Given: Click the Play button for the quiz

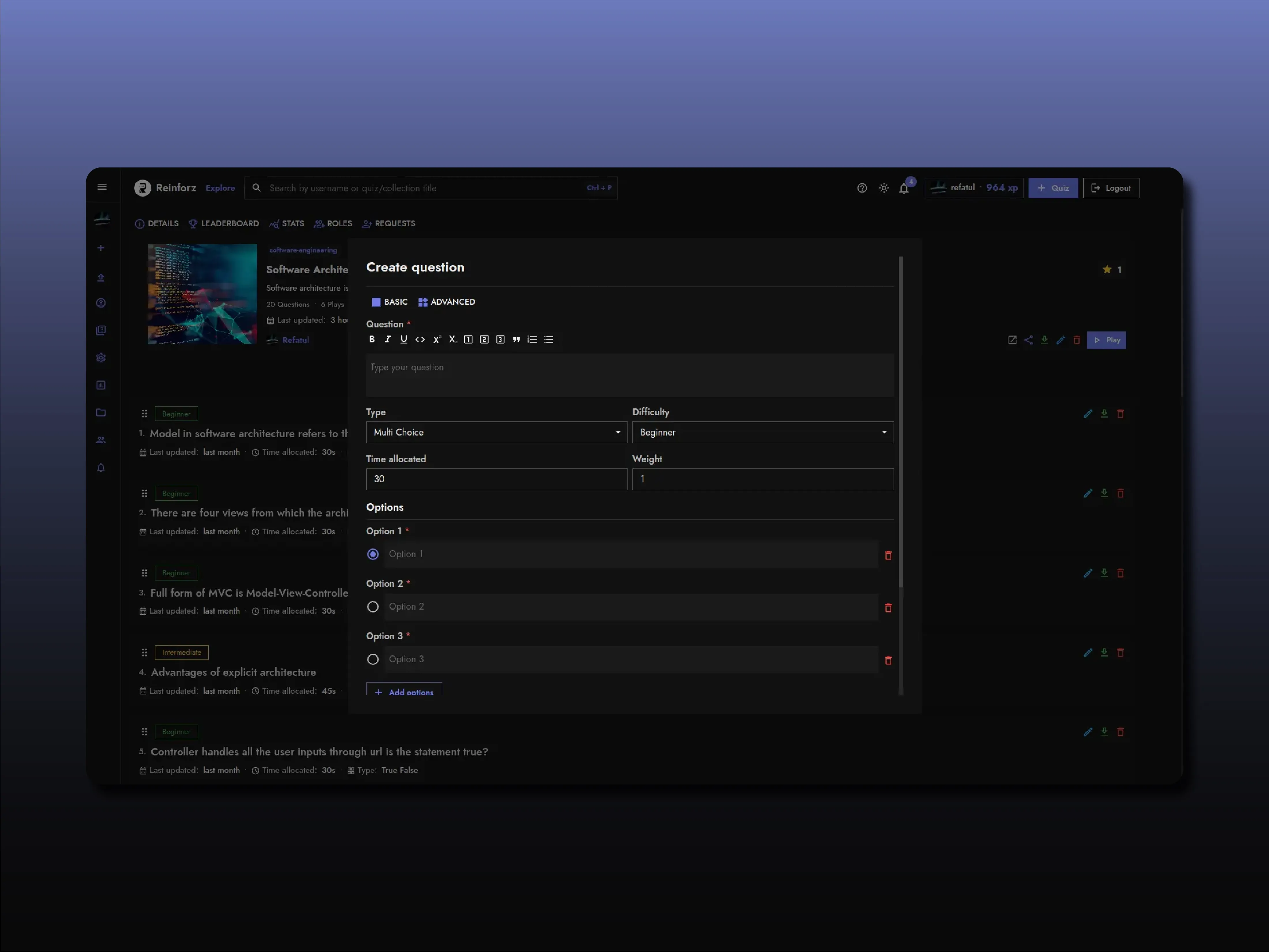Looking at the screenshot, I should pos(1106,340).
